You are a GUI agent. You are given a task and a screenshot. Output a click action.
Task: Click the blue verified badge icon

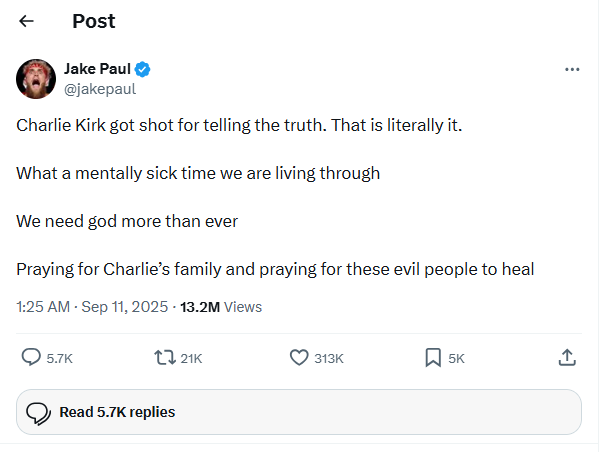143,69
